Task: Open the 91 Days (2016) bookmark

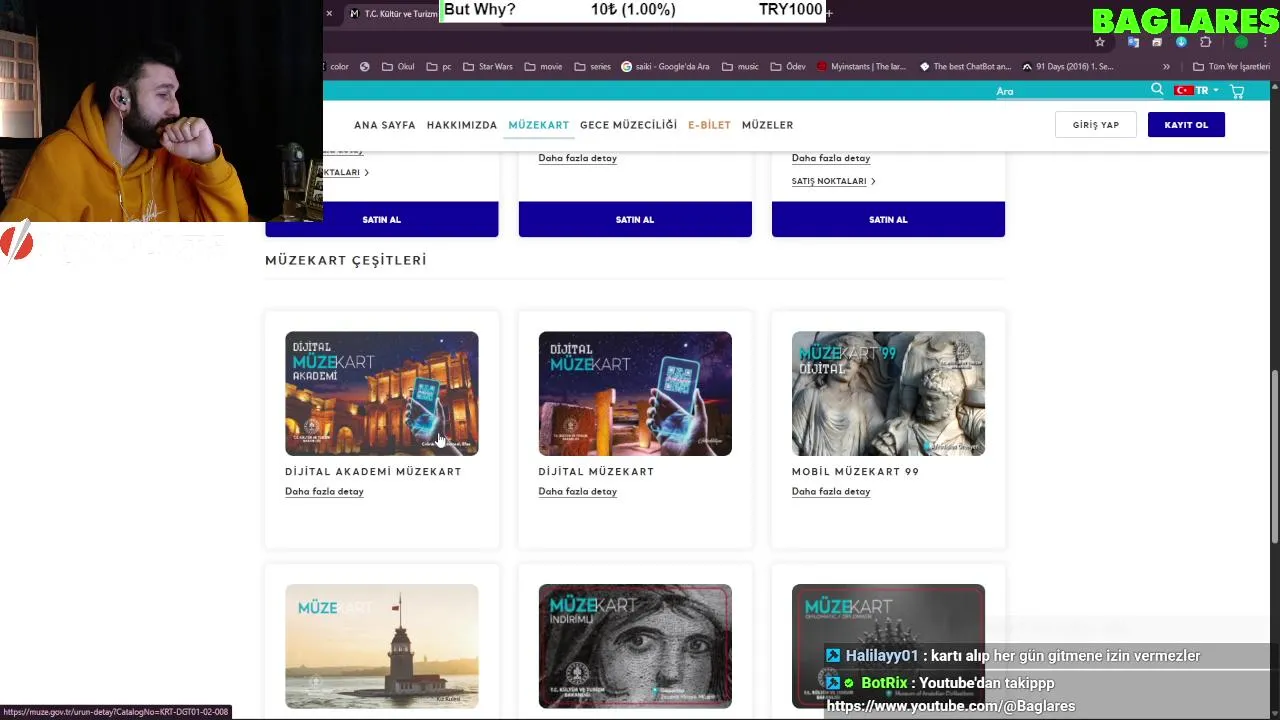Action: (x=1067, y=67)
